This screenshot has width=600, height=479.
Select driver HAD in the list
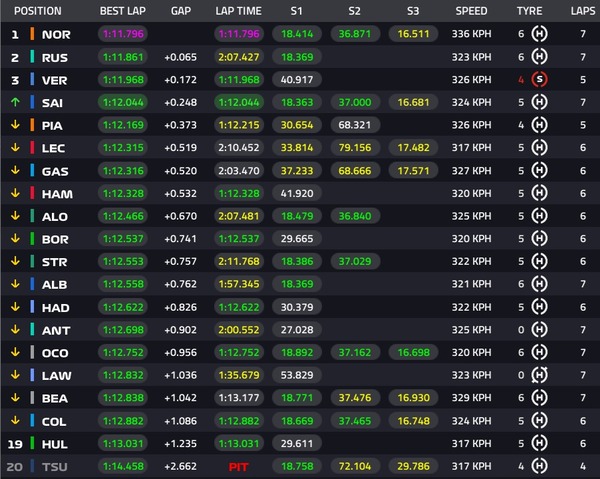[x=55, y=307]
